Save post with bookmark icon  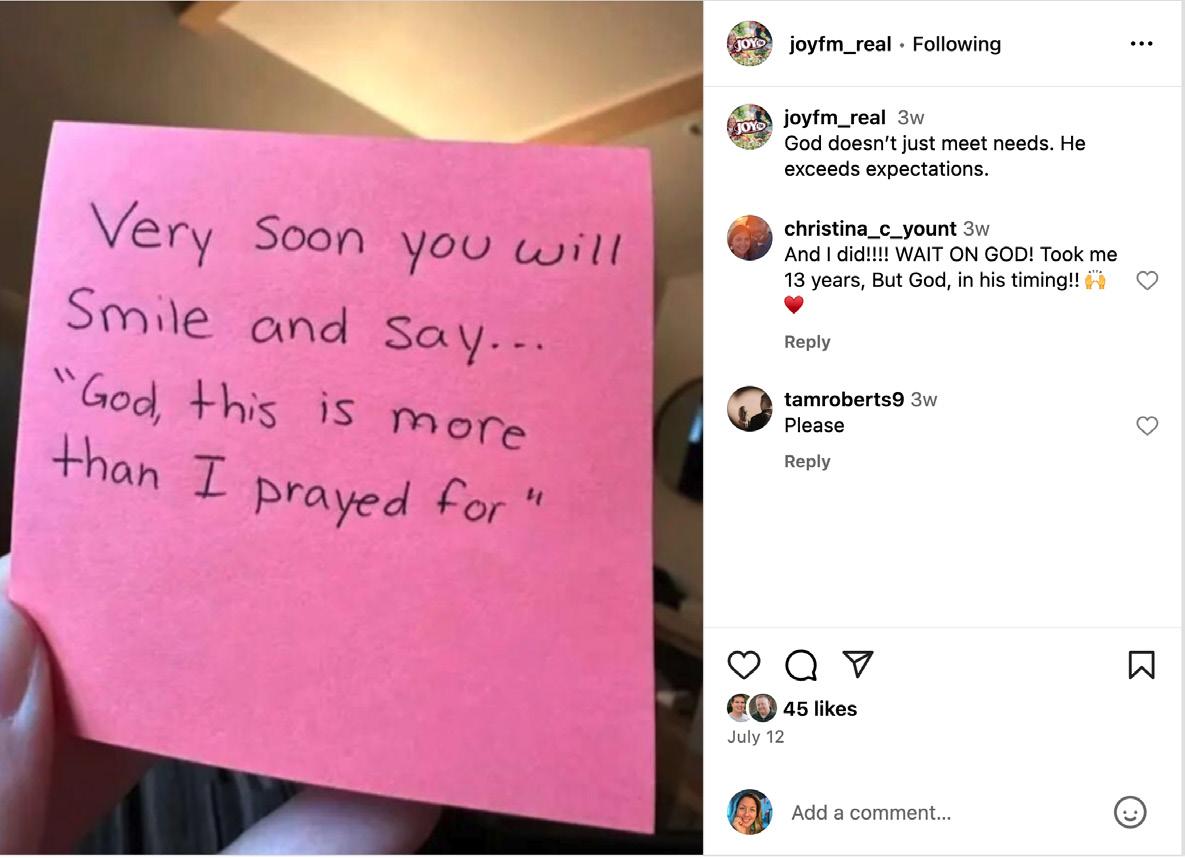tap(1141, 665)
